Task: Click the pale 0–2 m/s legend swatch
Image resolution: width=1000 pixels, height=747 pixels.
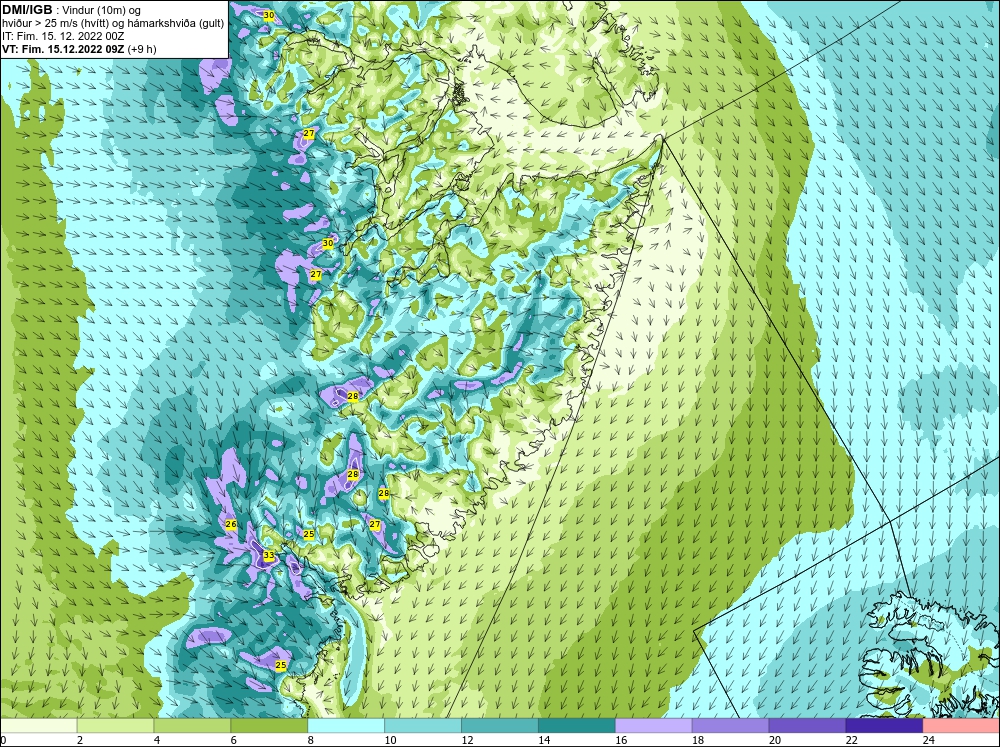Action: click(x=39, y=726)
